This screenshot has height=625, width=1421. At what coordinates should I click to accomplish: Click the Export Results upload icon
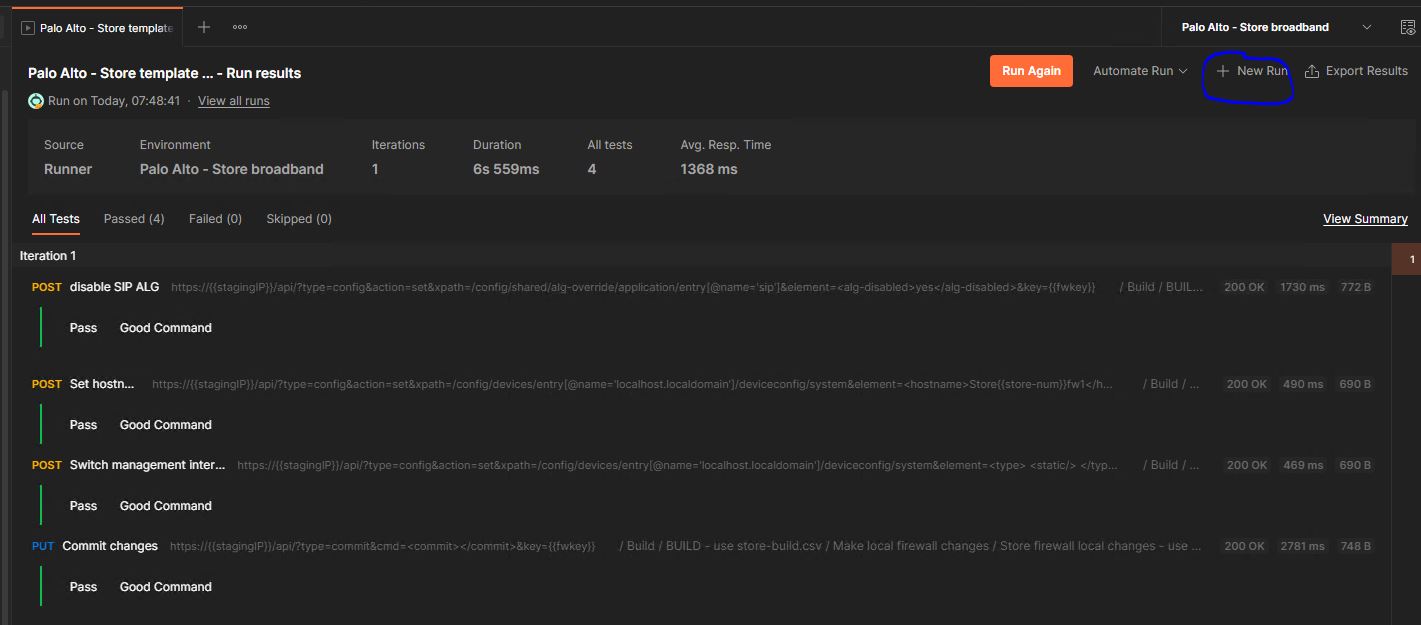(x=1313, y=70)
